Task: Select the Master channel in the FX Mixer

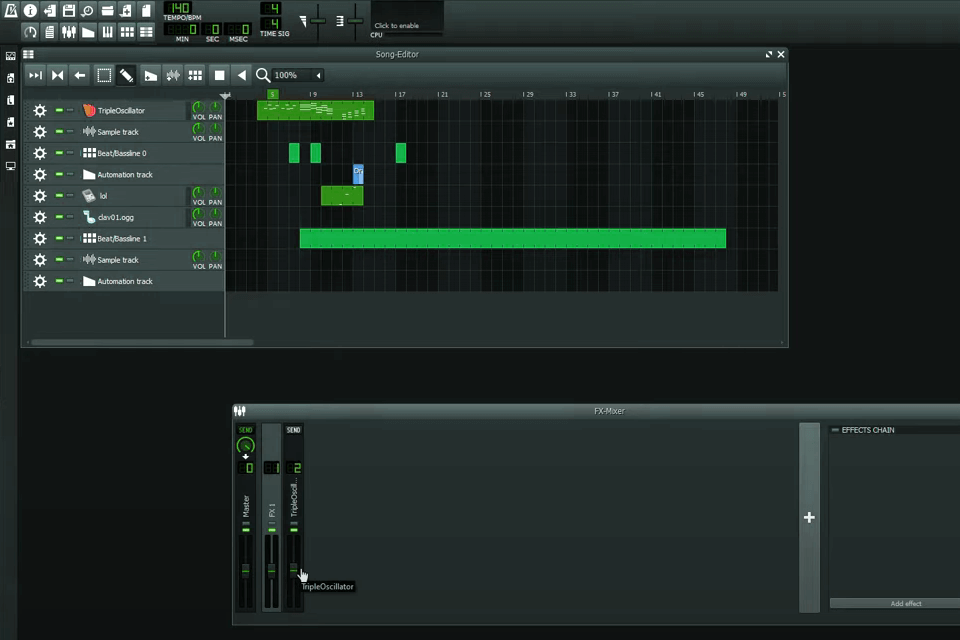Action: 244,500
